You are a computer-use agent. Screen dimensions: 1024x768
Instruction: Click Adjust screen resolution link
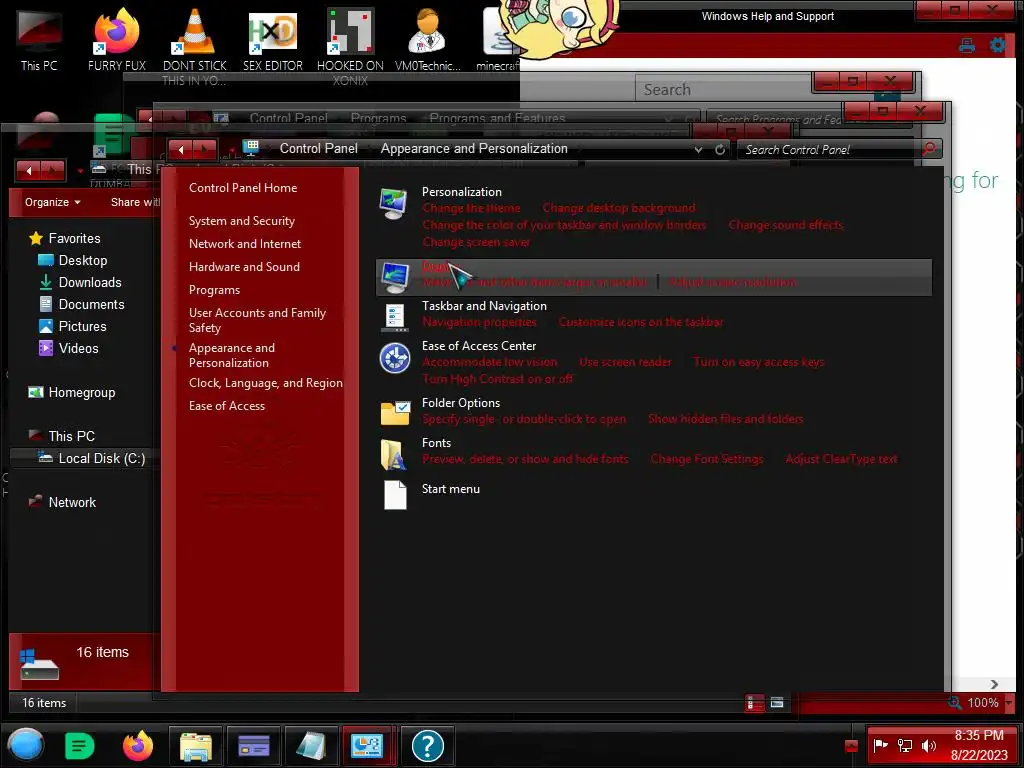(x=733, y=283)
